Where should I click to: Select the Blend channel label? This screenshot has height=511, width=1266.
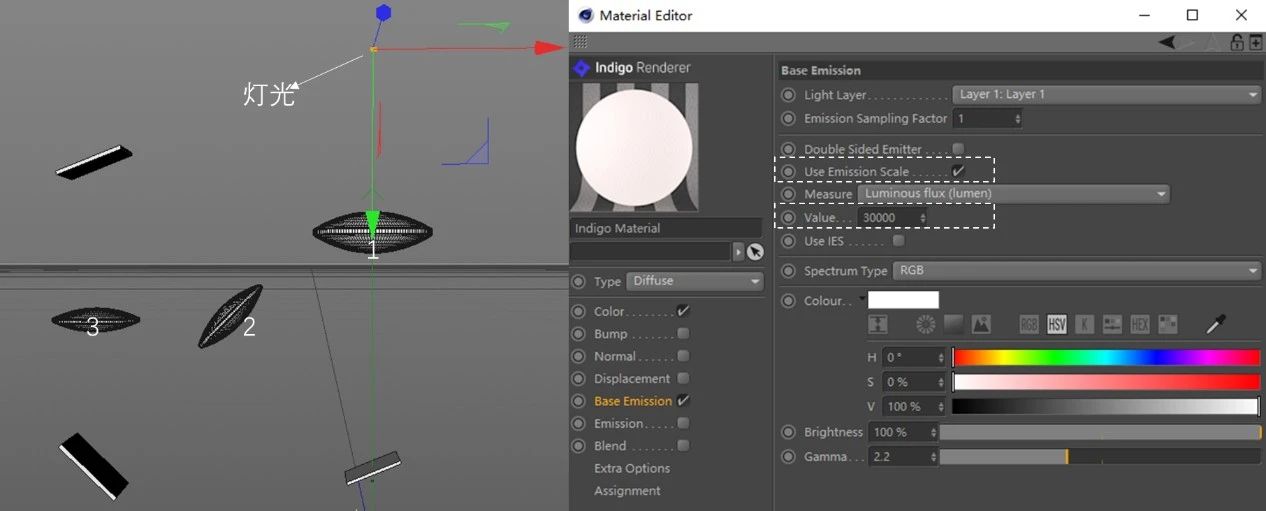(610, 446)
